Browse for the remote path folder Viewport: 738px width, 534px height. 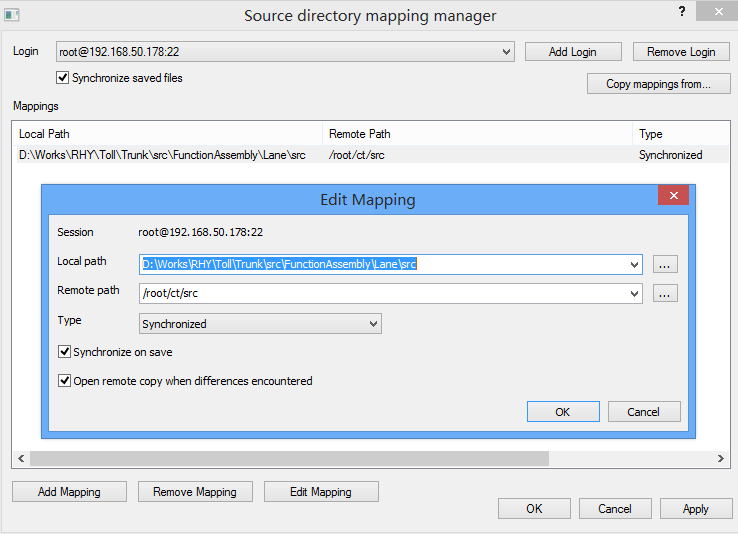pos(665,294)
